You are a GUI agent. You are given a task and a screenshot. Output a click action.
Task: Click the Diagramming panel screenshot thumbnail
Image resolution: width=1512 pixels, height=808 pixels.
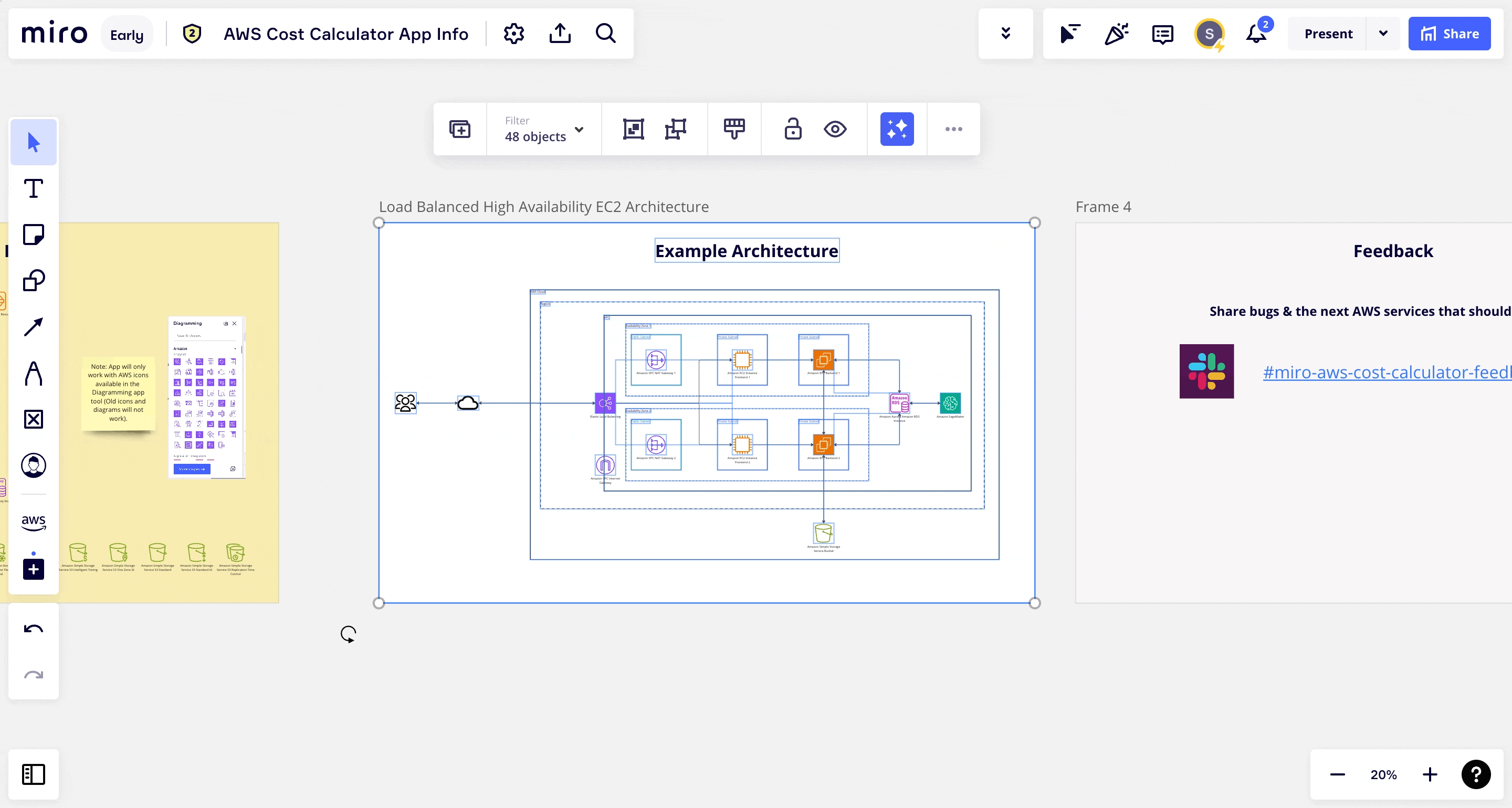point(207,397)
